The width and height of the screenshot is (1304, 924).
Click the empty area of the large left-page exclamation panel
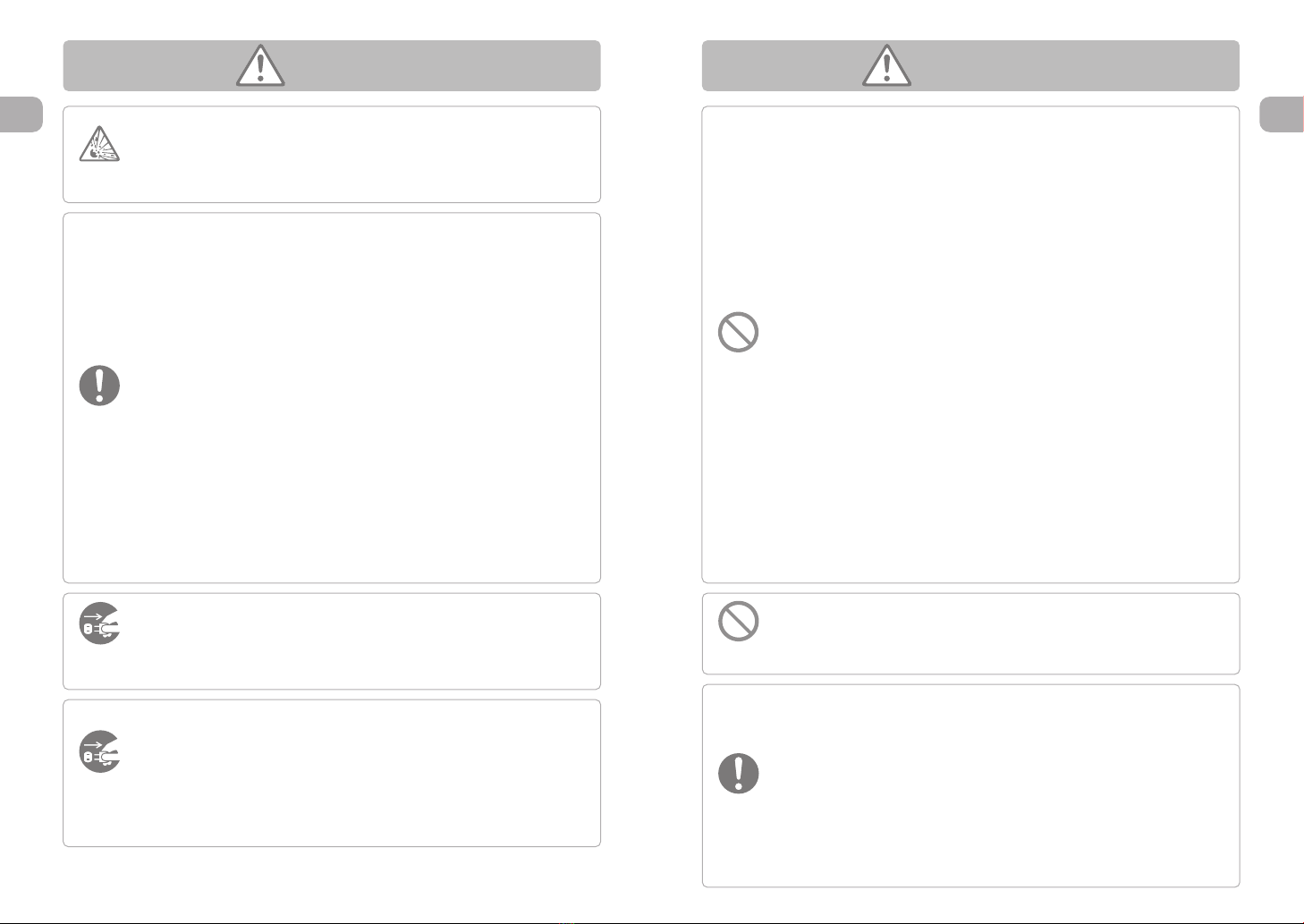pos(358,398)
